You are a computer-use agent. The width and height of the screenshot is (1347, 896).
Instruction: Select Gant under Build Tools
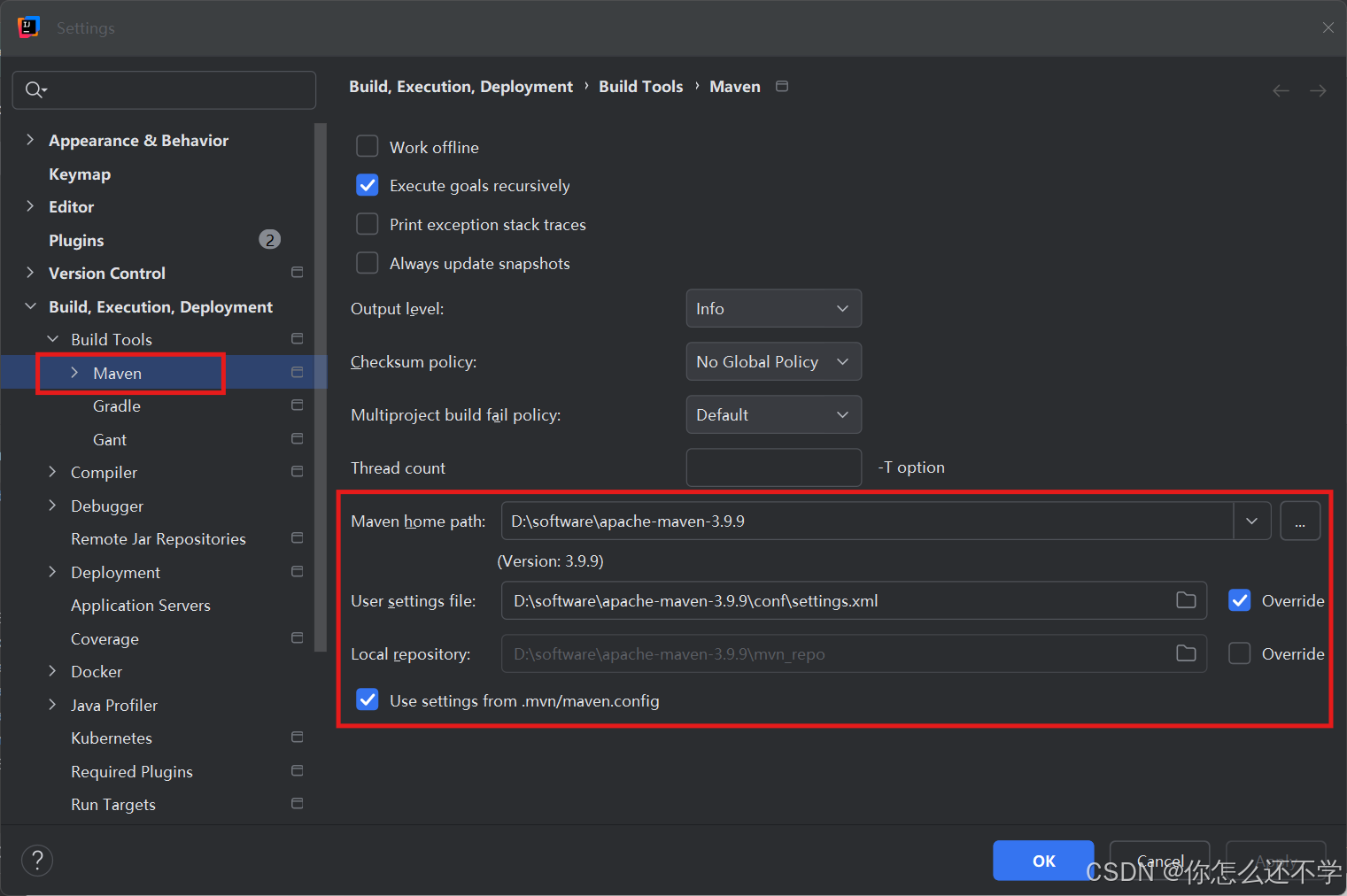pyautogui.click(x=110, y=439)
